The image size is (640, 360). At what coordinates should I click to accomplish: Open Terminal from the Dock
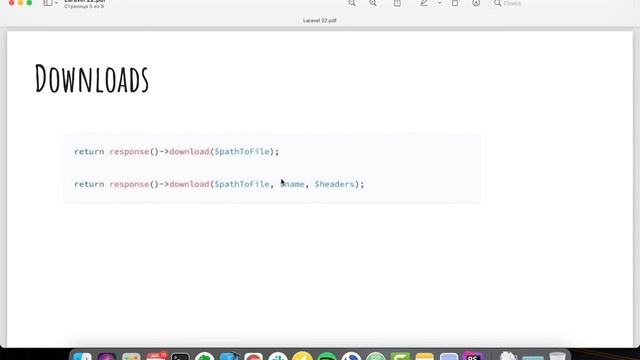pyautogui.click(x=180, y=356)
